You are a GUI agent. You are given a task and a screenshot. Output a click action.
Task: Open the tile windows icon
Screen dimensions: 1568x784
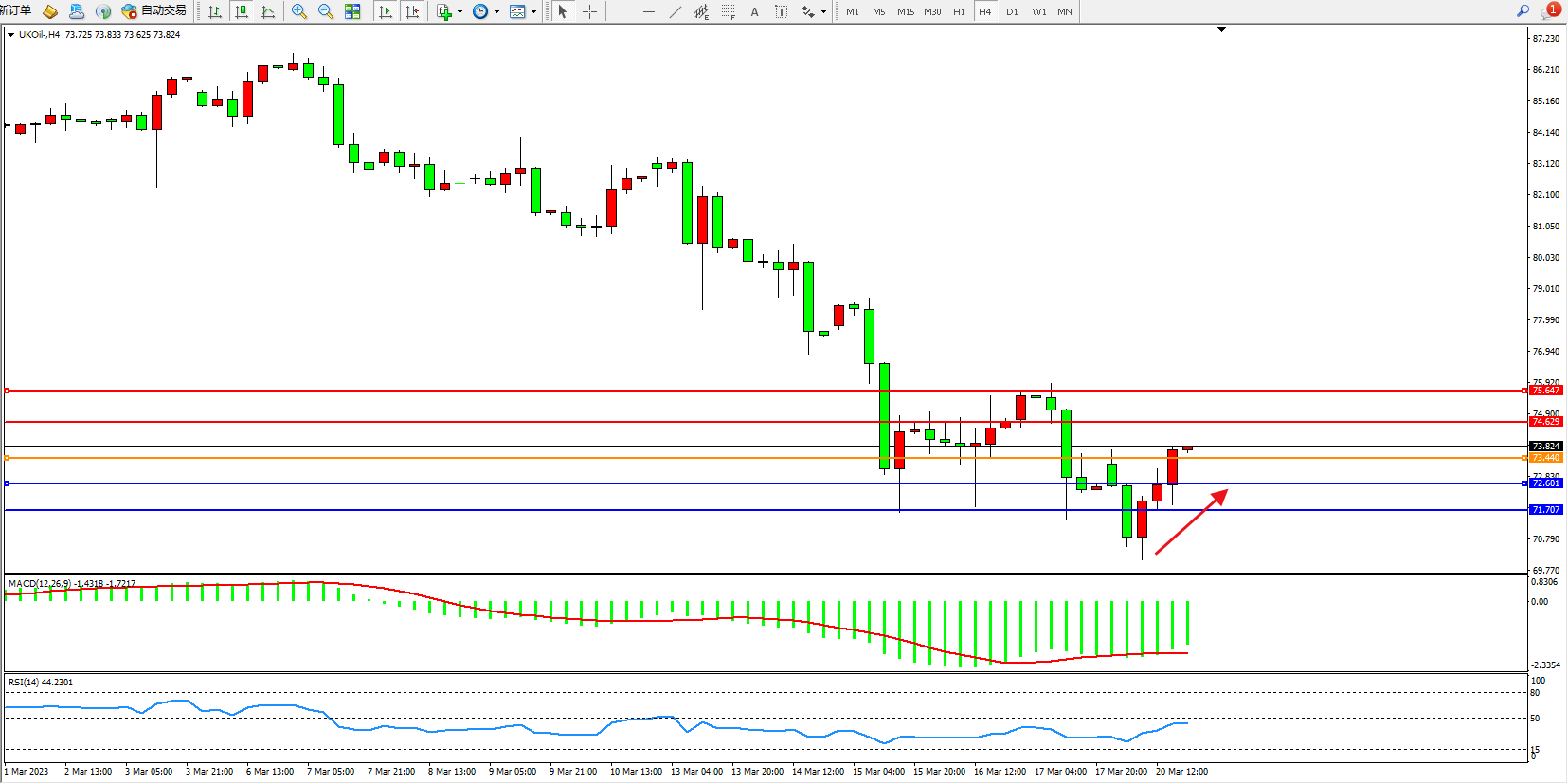352,11
